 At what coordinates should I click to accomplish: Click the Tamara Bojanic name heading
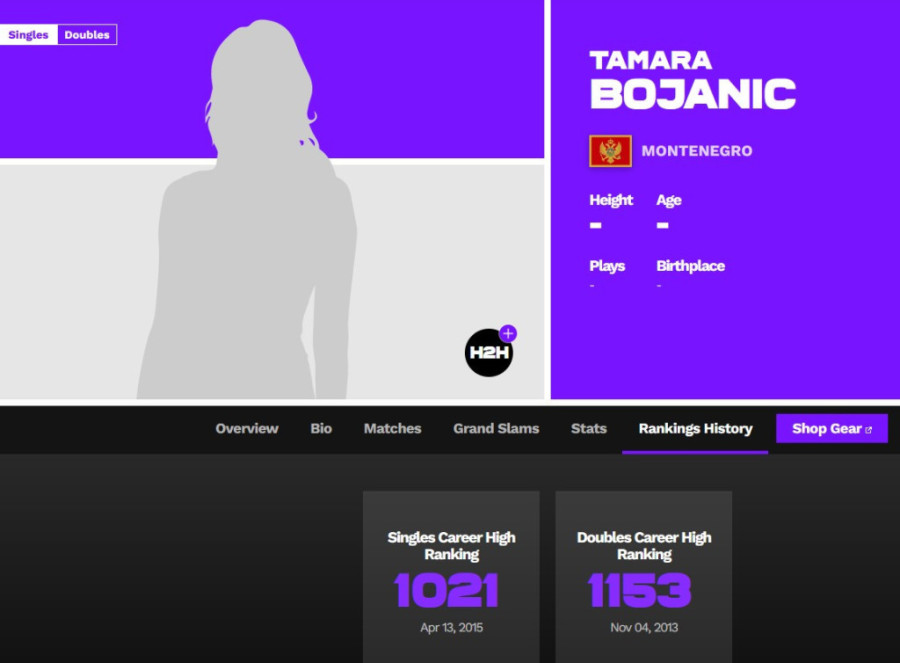point(692,80)
